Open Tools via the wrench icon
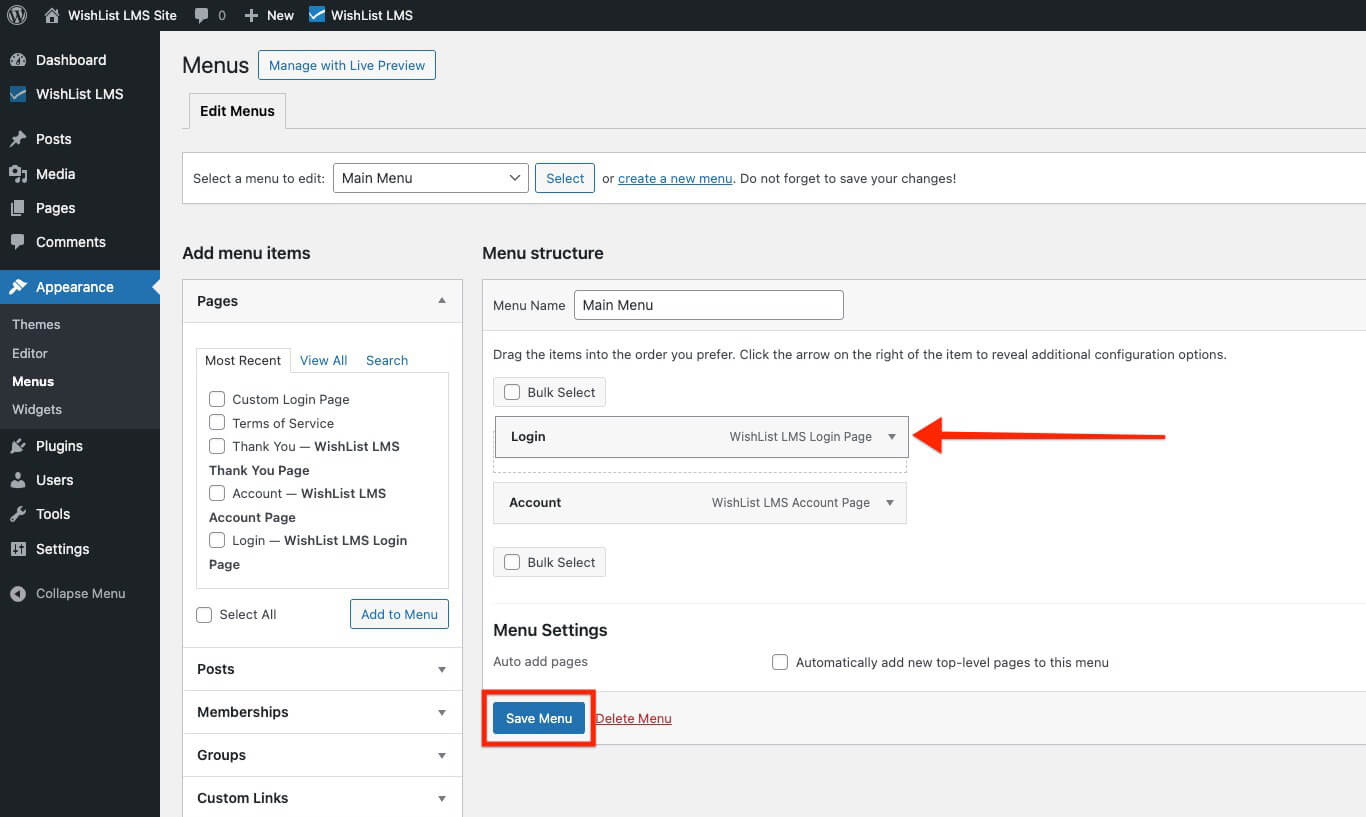The width and height of the screenshot is (1366, 817). click(18, 514)
